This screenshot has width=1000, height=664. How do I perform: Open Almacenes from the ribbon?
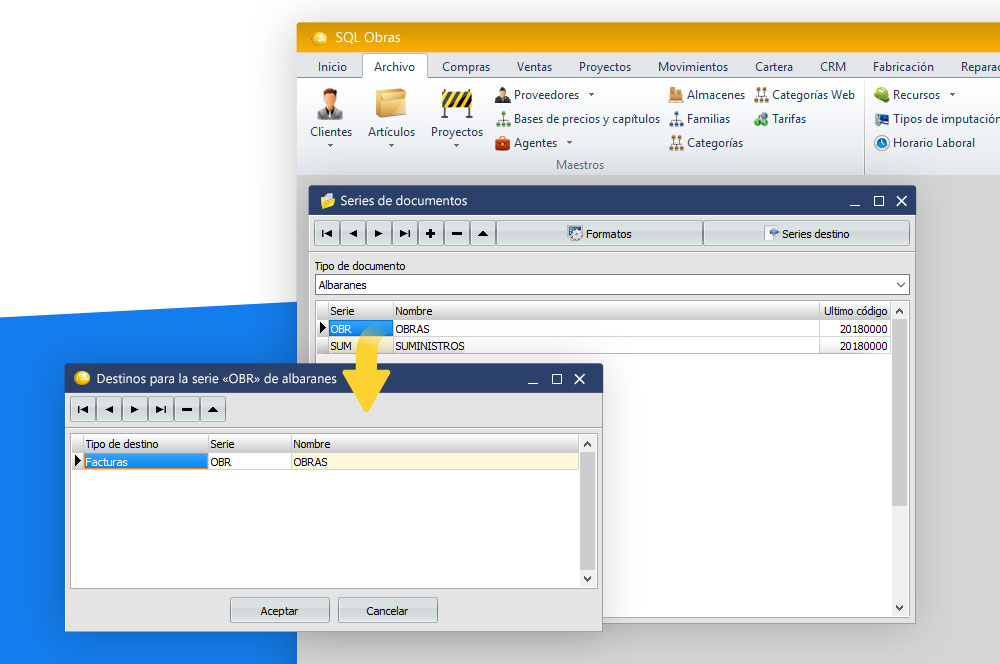click(x=707, y=95)
